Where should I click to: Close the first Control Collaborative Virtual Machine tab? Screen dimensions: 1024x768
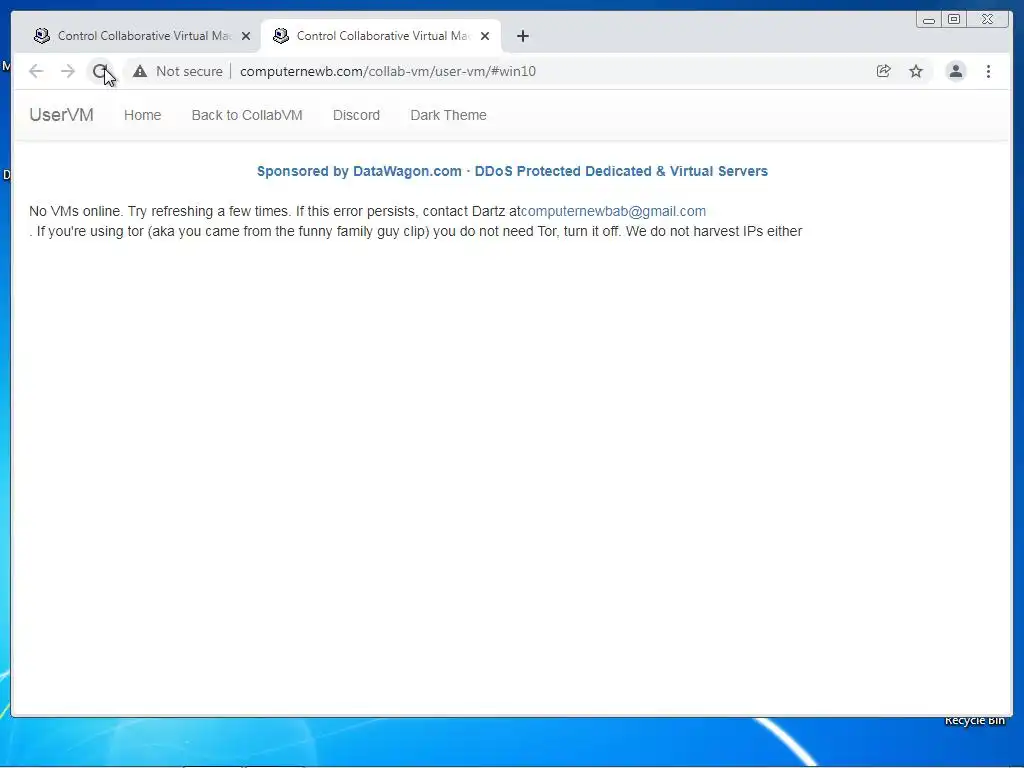tap(246, 36)
